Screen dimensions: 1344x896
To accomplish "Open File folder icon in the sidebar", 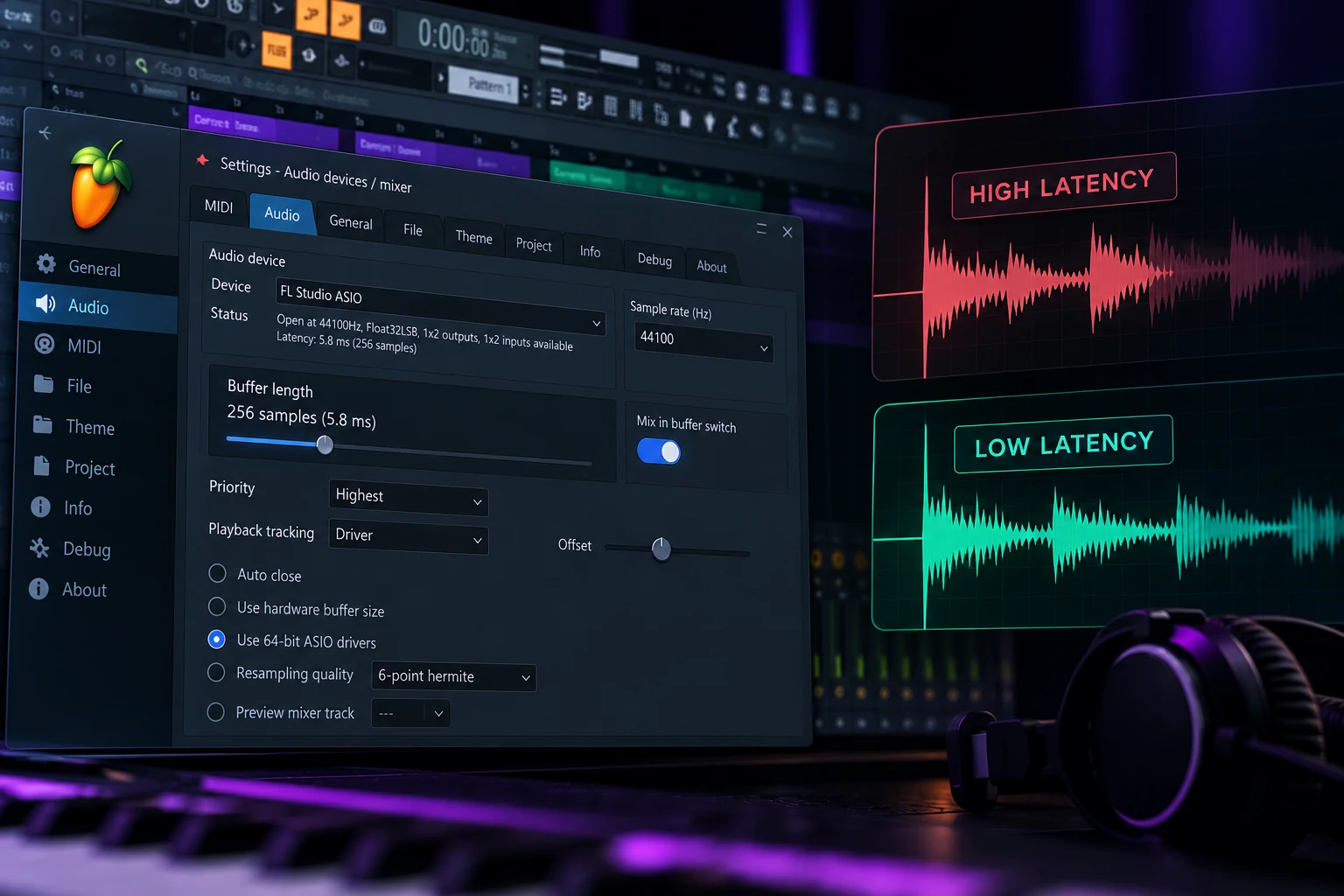I will tap(43, 383).
